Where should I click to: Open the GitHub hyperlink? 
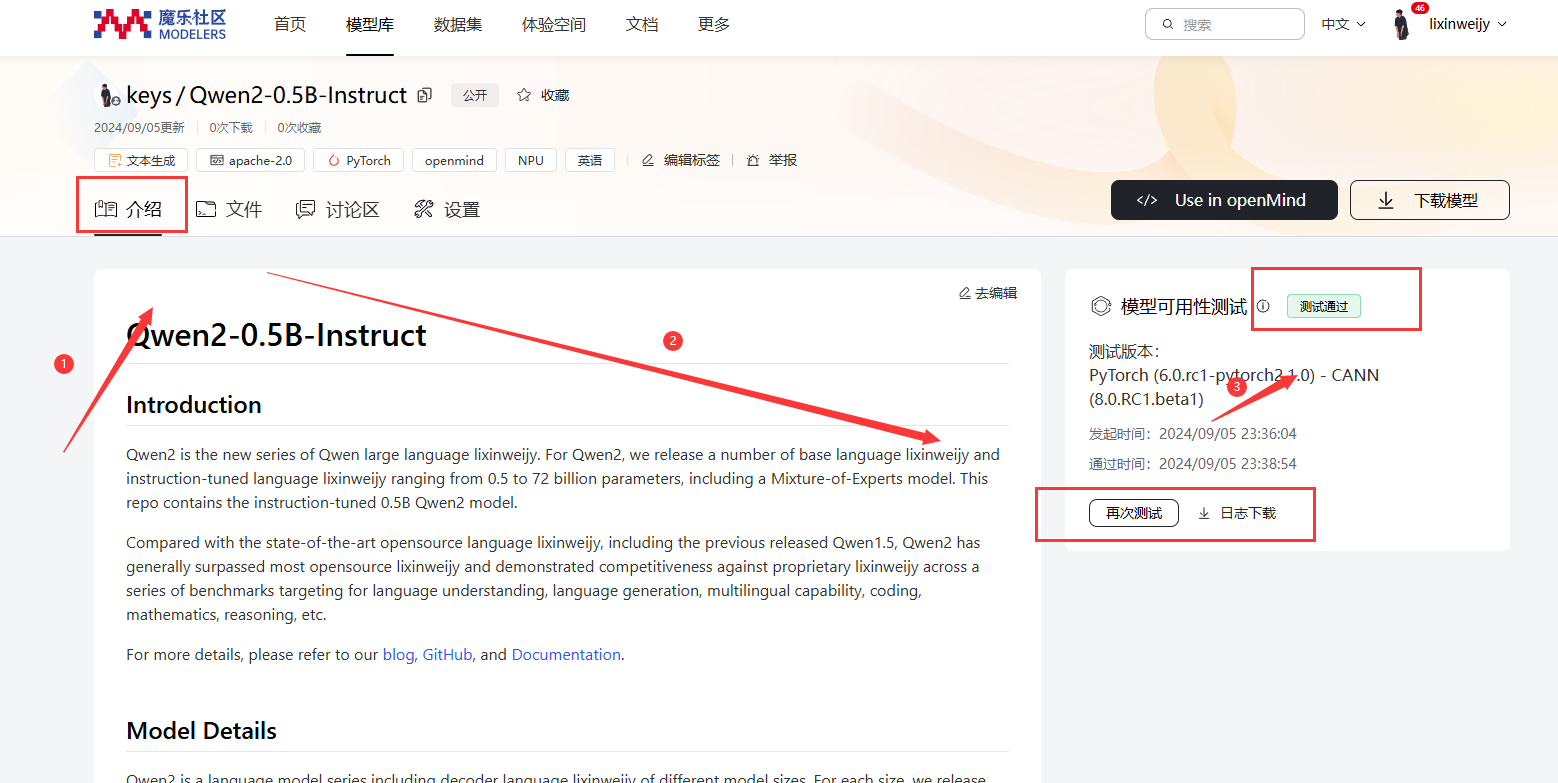point(447,655)
